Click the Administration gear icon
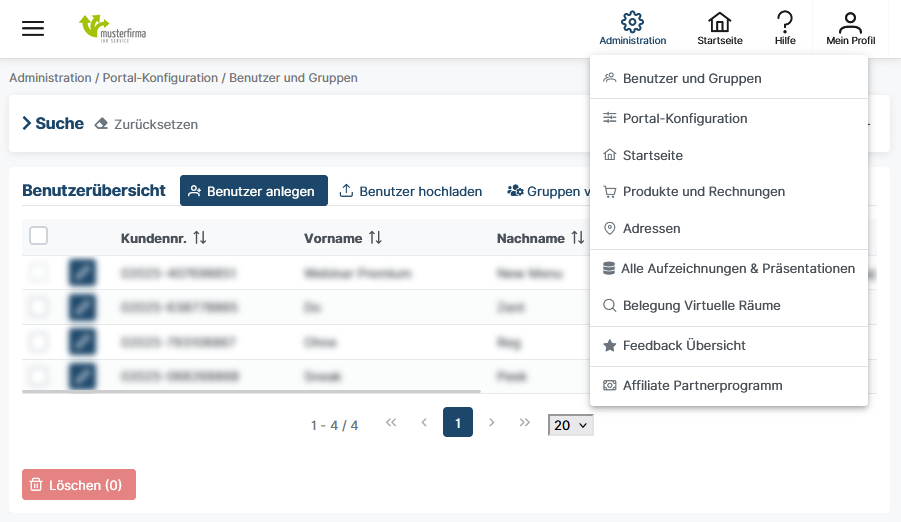901x522 pixels. (x=632, y=23)
